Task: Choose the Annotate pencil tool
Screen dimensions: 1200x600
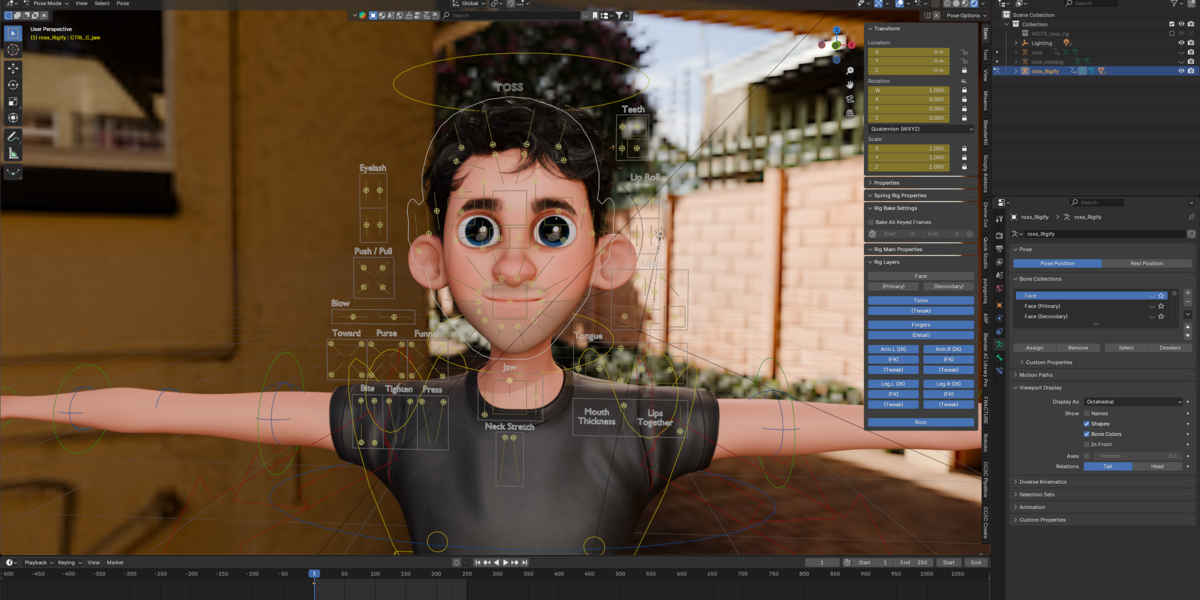Action: point(13,136)
